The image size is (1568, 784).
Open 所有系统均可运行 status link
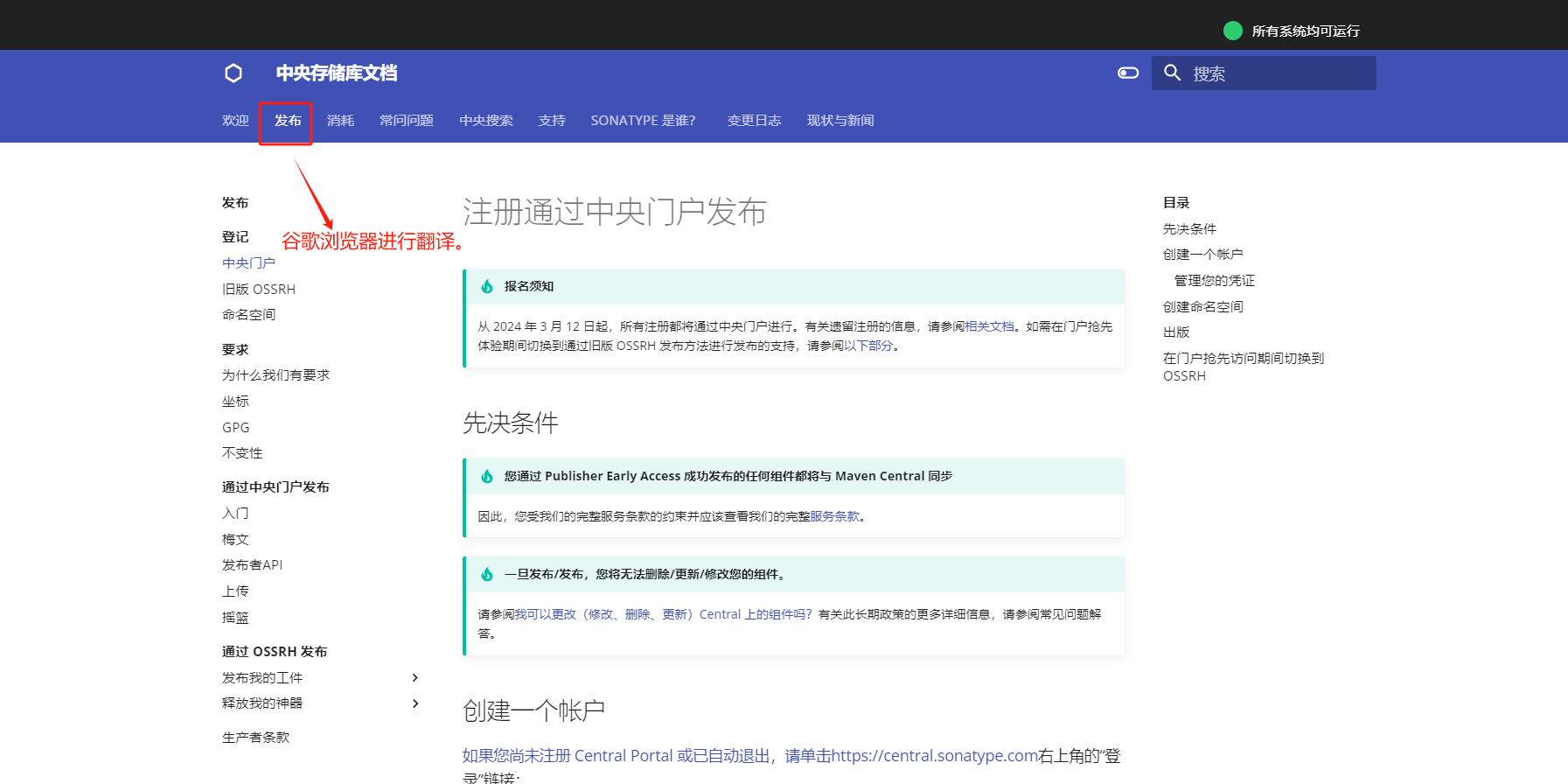[1306, 31]
